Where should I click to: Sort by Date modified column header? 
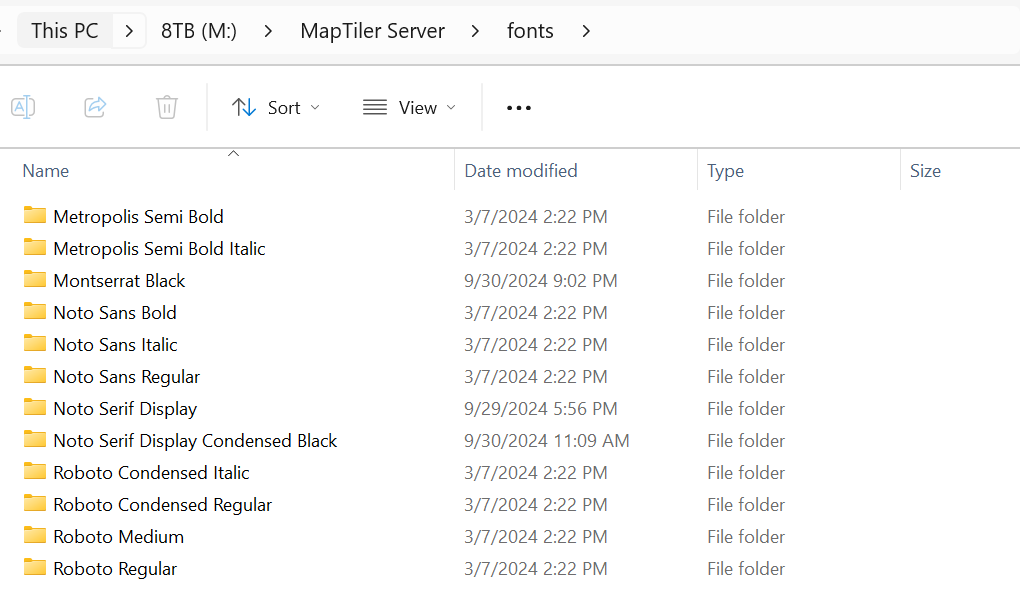coord(520,171)
